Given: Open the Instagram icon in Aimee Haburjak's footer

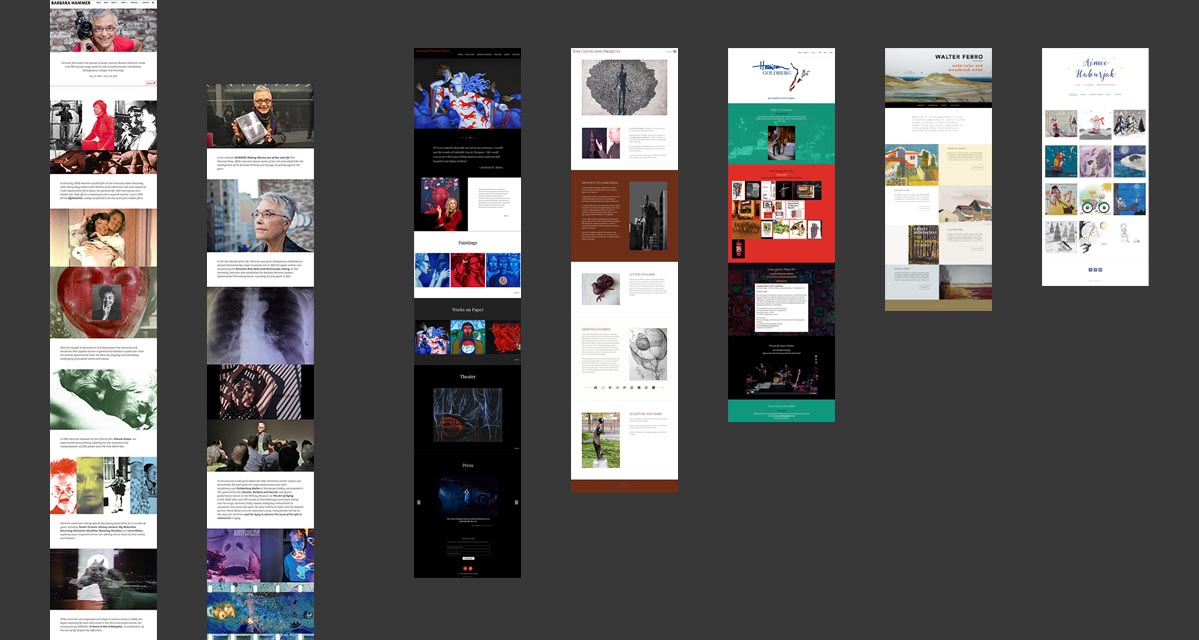Looking at the screenshot, I should click(x=1095, y=270).
